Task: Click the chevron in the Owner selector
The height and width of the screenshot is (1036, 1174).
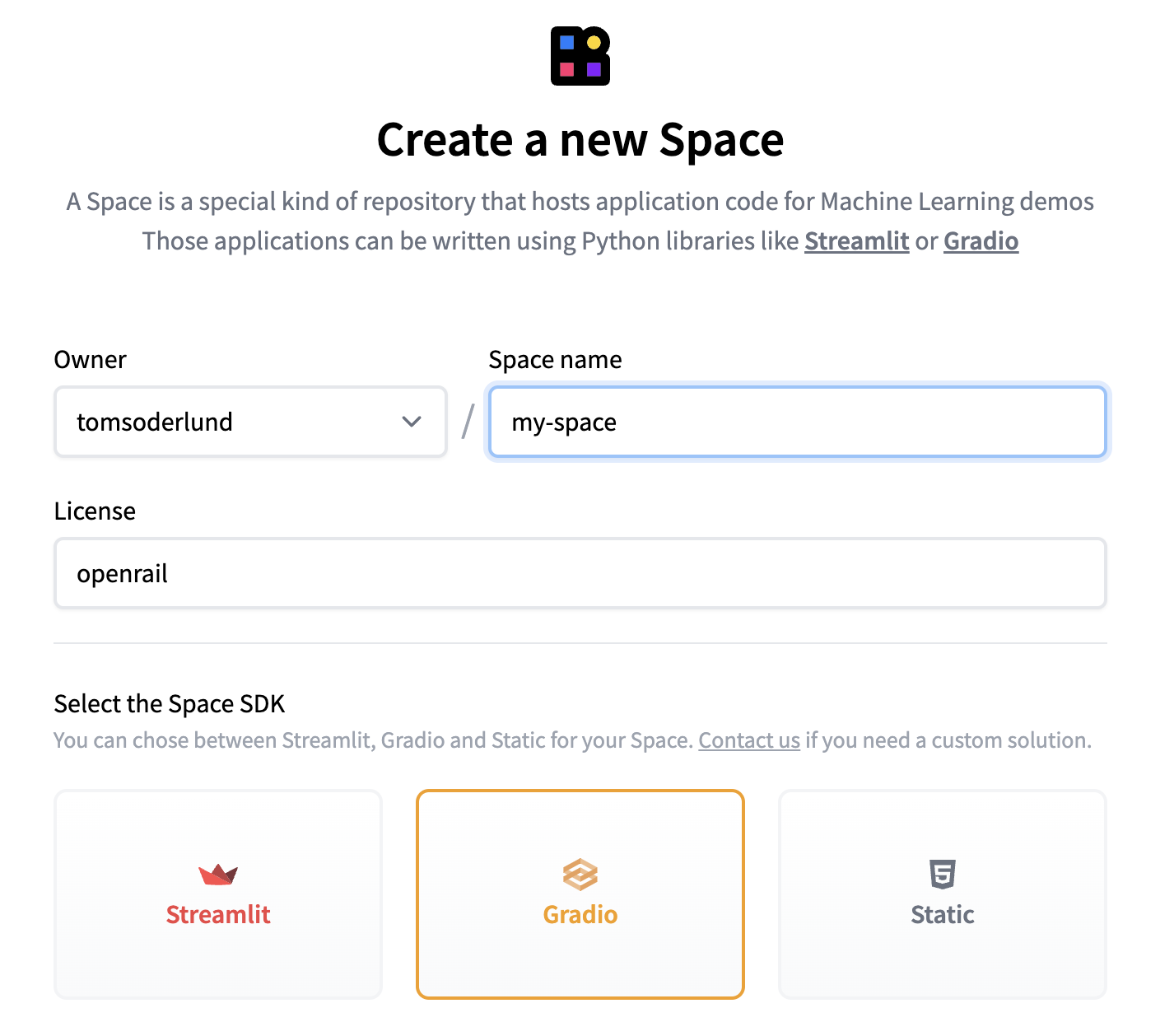Action: (x=412, y=422)
